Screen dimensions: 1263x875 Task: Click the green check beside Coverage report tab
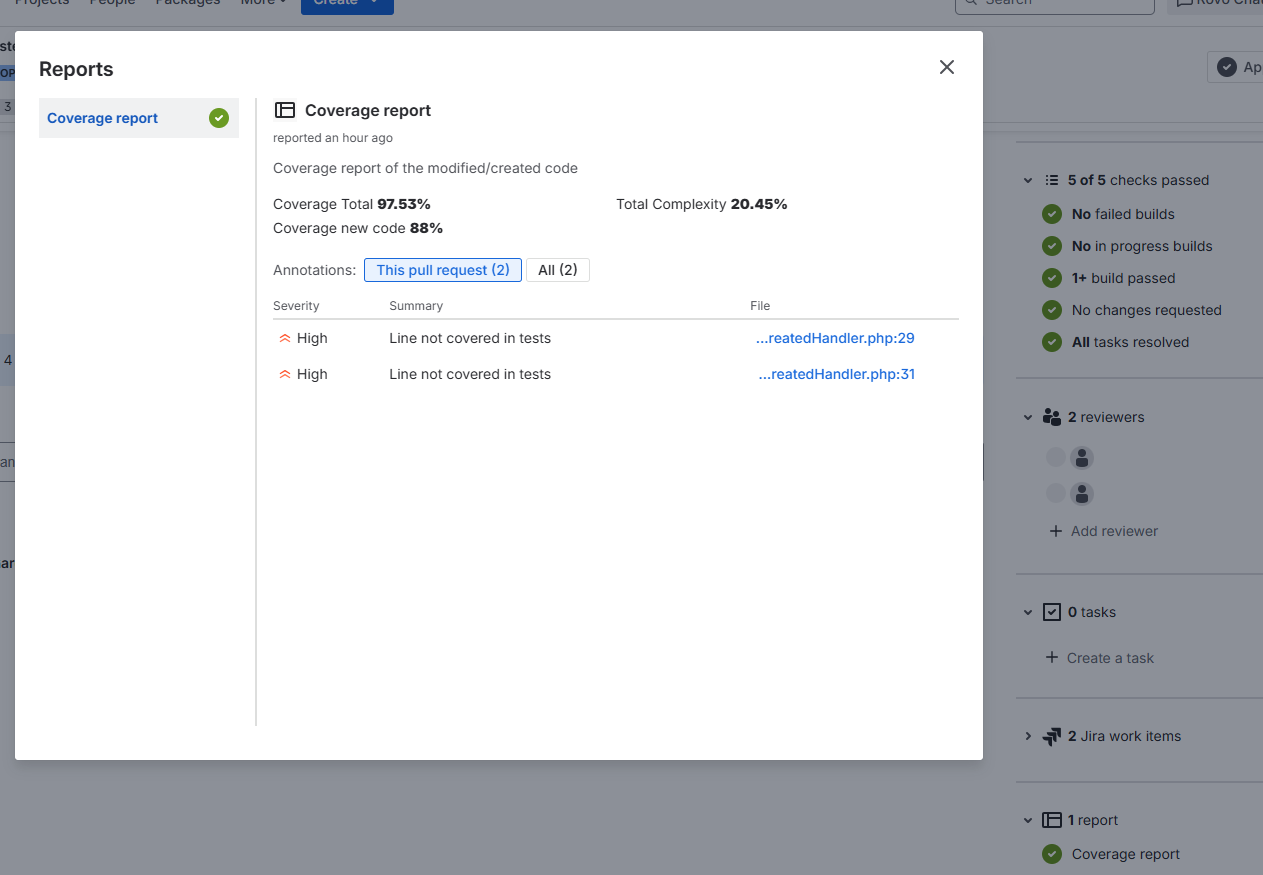pos(219,118)
